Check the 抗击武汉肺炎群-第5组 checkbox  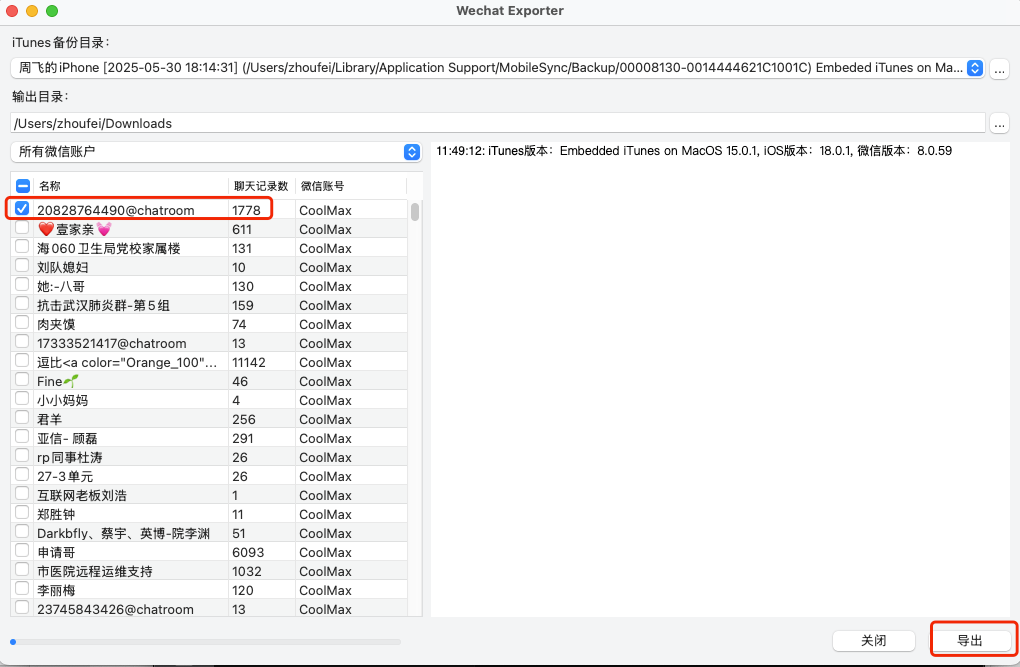point(22,303)
